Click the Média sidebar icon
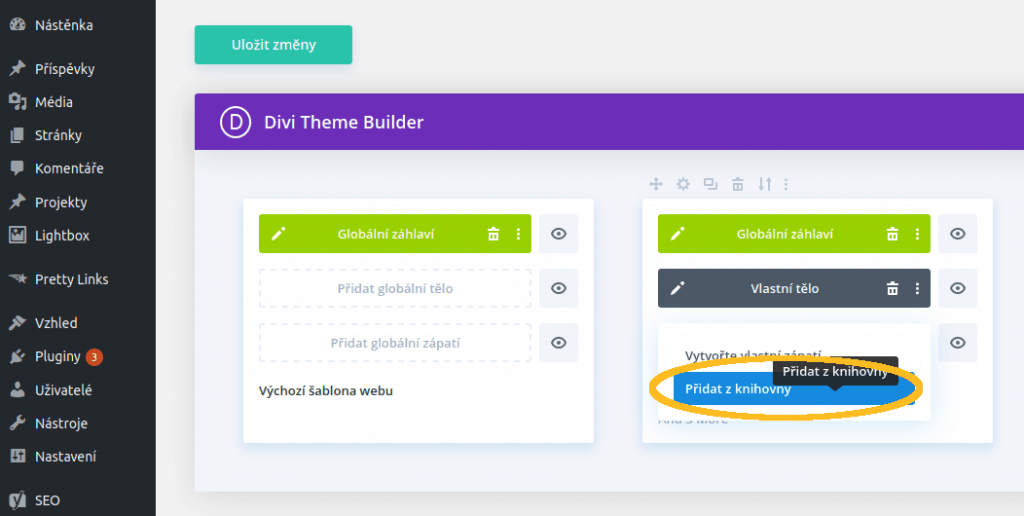 [x=18, y=102]
